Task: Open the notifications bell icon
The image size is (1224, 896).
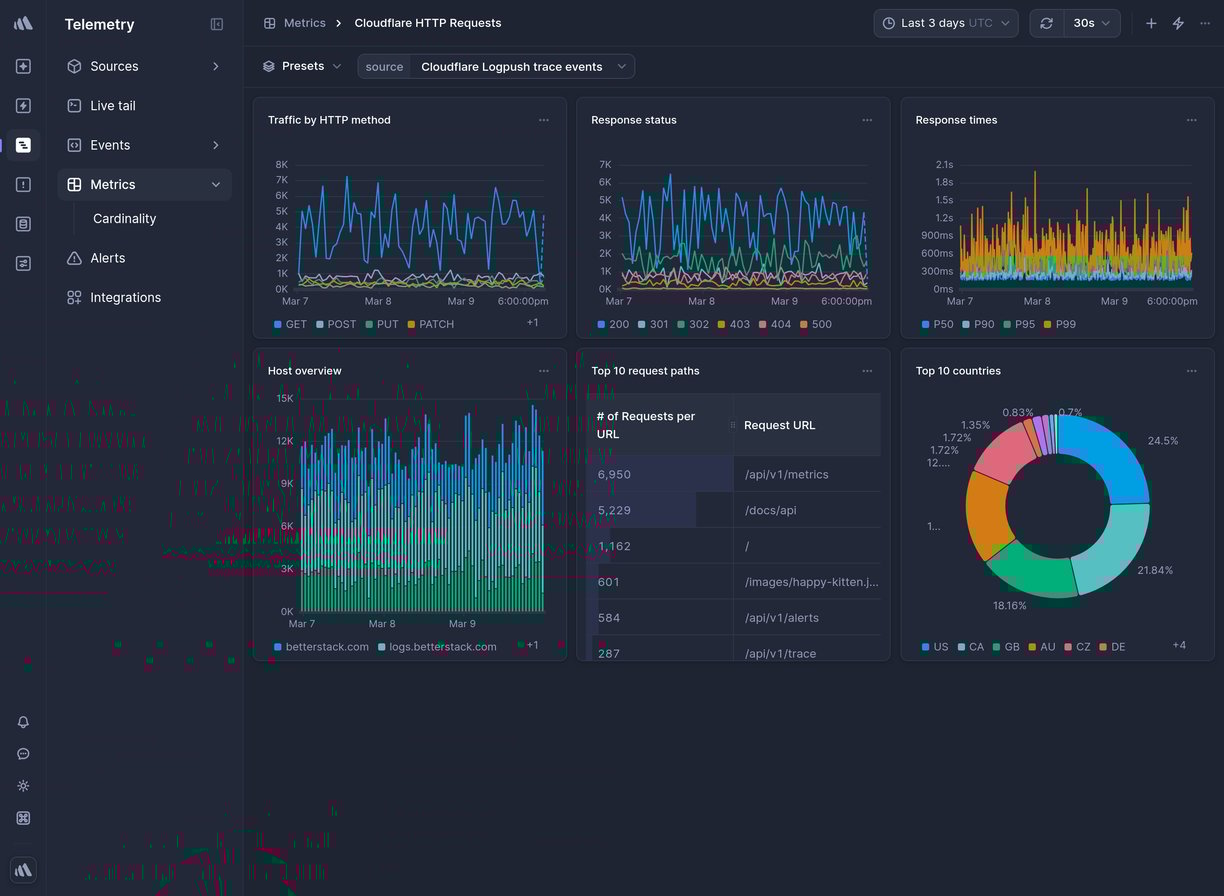Action: [x=22, y=721]
